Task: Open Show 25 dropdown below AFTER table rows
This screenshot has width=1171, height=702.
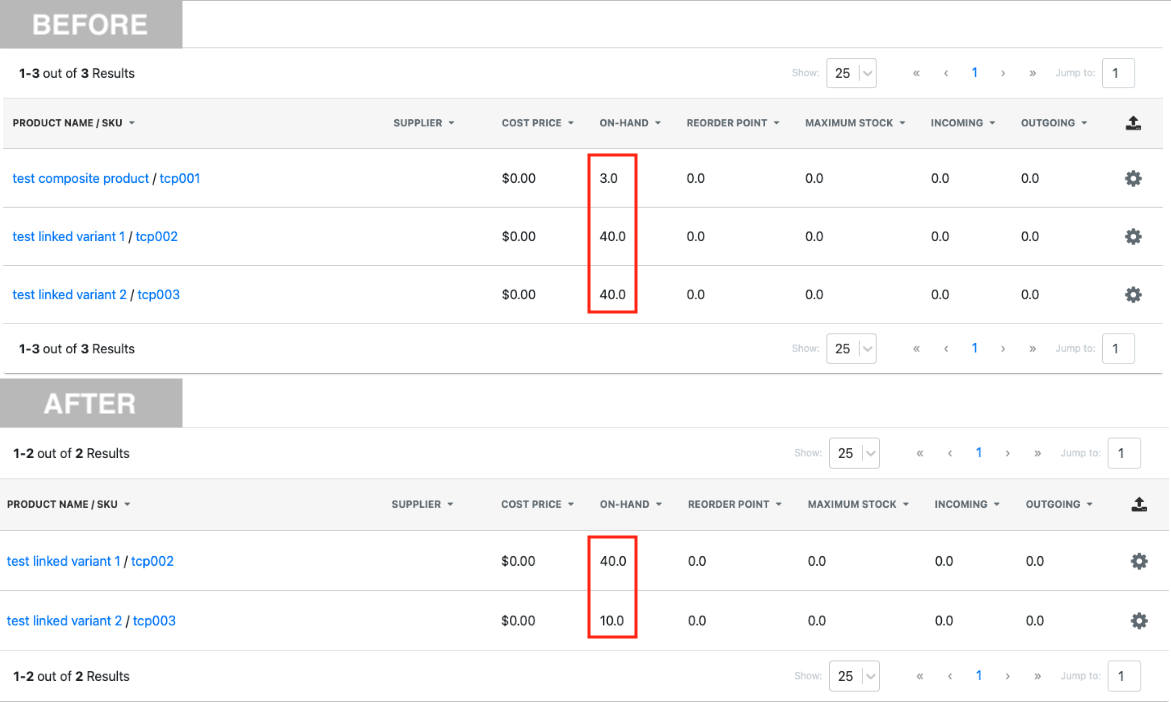Action: coord(854,677)
